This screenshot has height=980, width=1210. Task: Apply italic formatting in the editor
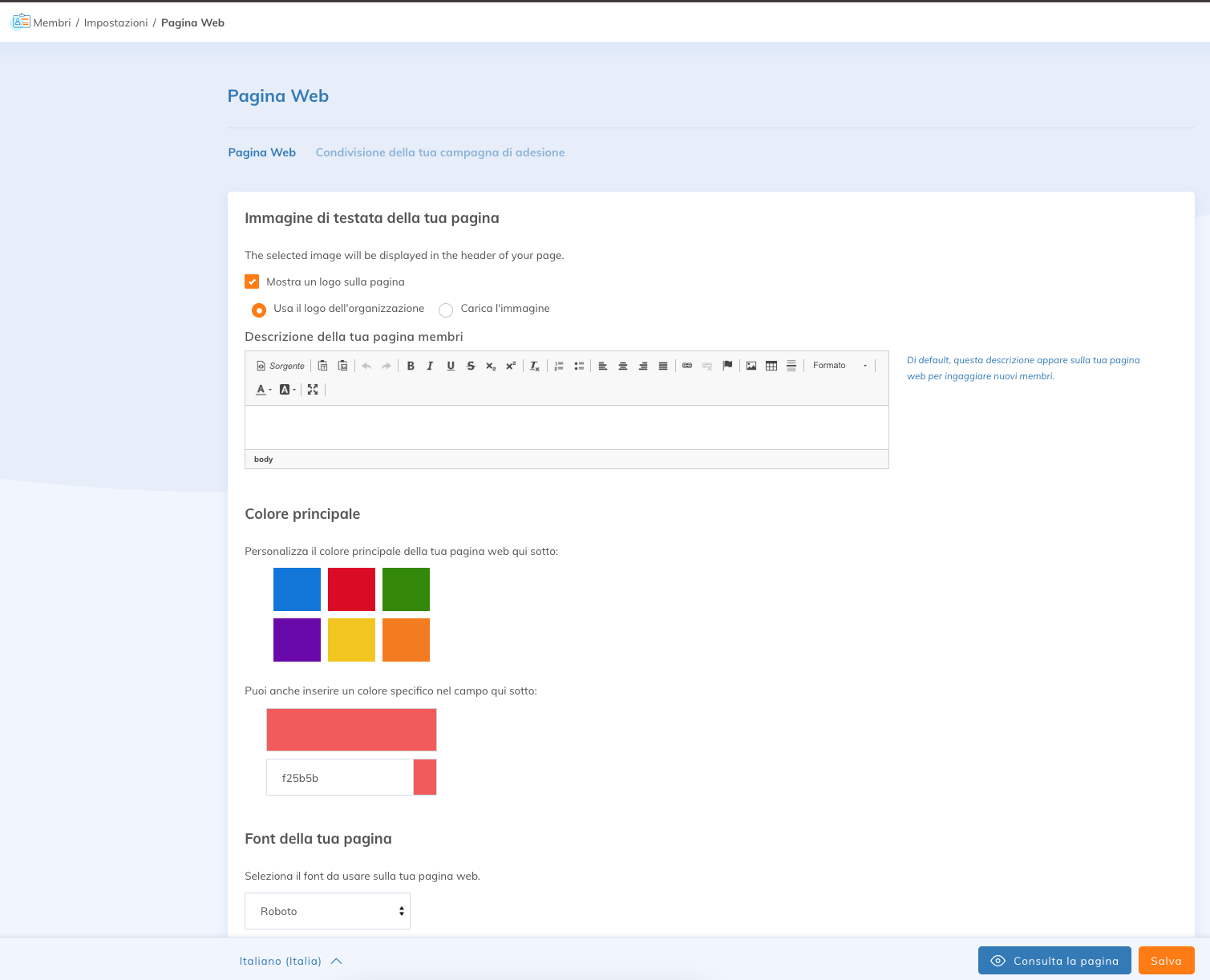pyautogui.click(x=430, y=366)
